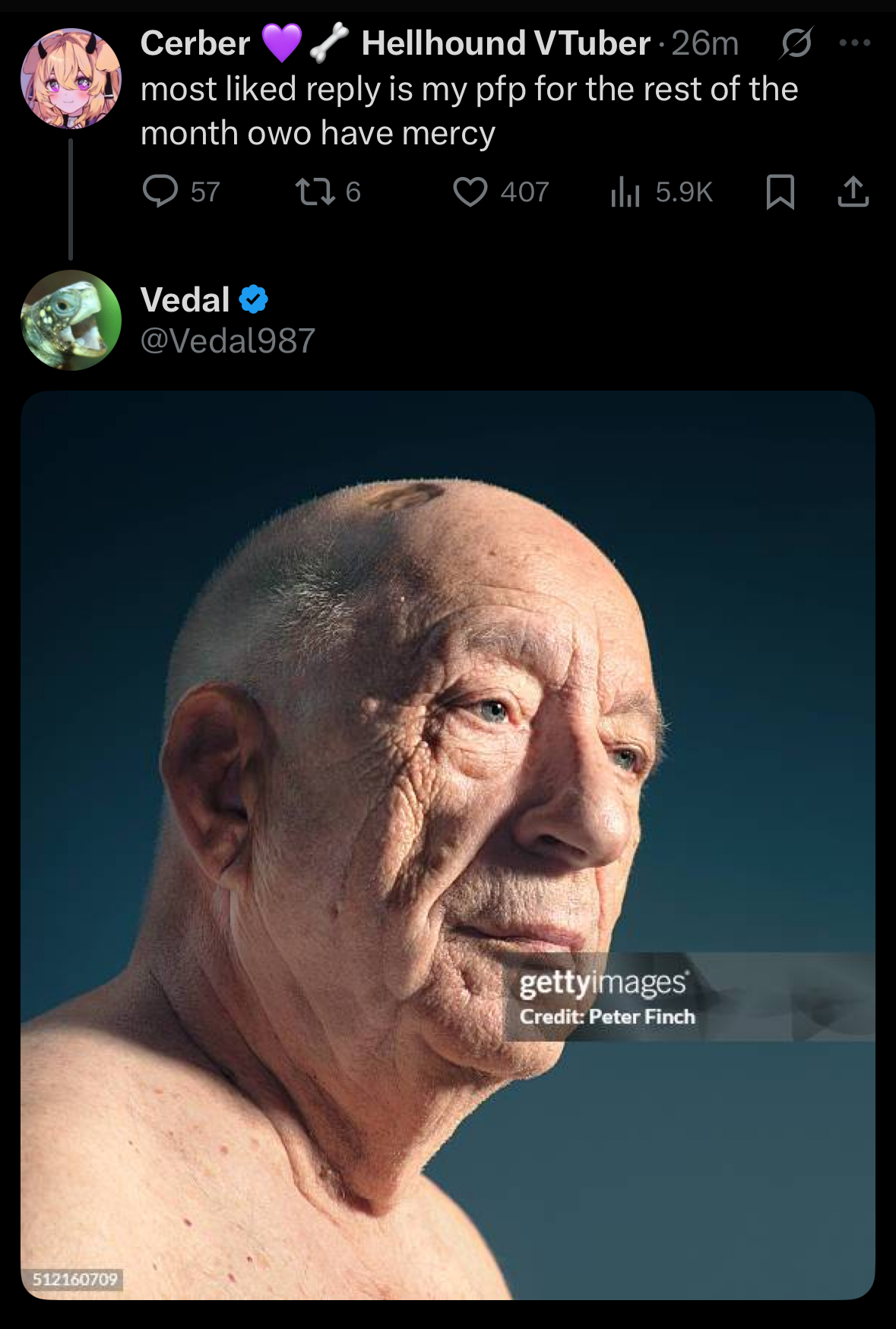Open the 26m tweet timestamp
Image resolution: width=896 pixels, height=1329 pixels.
tap(704, 43)
